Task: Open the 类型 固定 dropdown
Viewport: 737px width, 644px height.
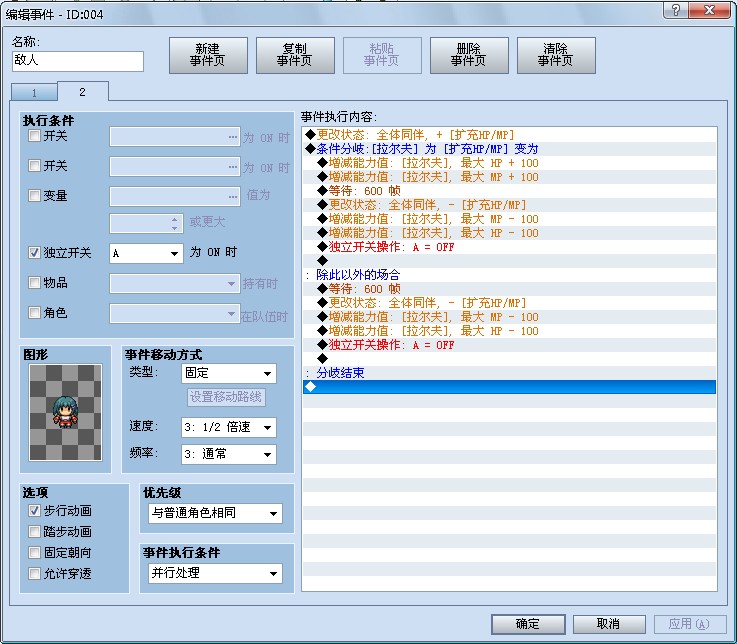Action: click(228, 373)
